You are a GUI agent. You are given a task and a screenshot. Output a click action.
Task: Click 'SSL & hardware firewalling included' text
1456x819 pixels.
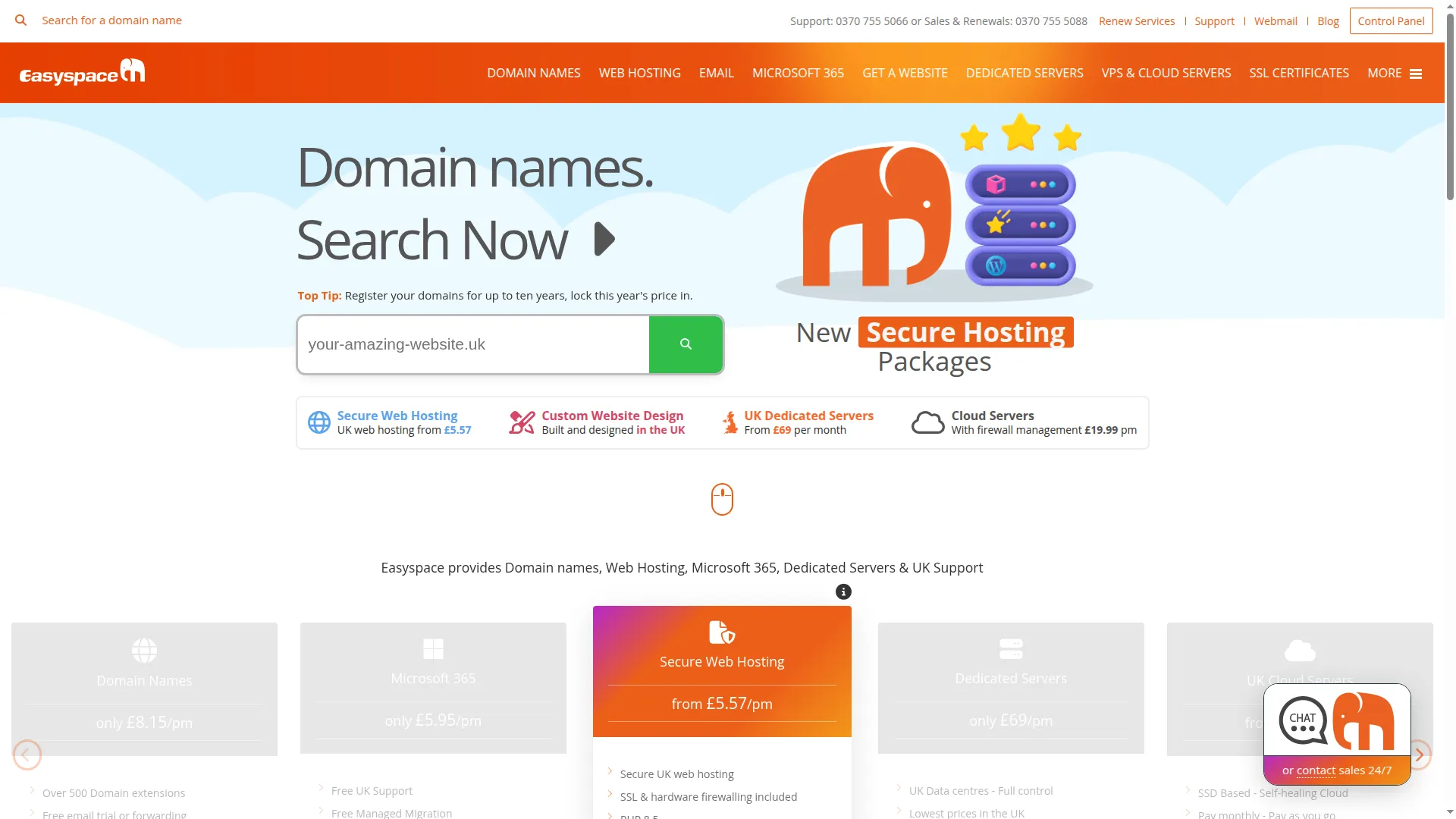pos(708,797)
